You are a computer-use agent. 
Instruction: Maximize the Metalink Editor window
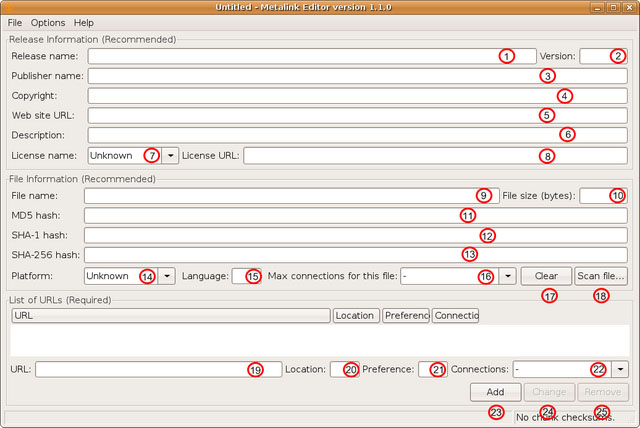[x=613, y=7]
